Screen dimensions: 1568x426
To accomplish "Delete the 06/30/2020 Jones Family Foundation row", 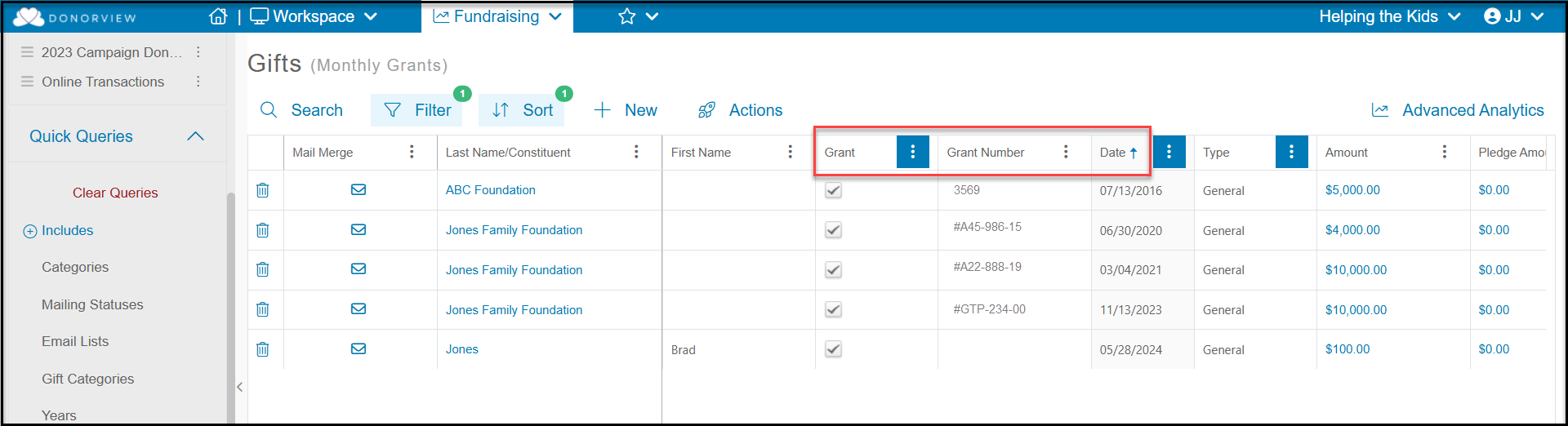I will point(262,230).
